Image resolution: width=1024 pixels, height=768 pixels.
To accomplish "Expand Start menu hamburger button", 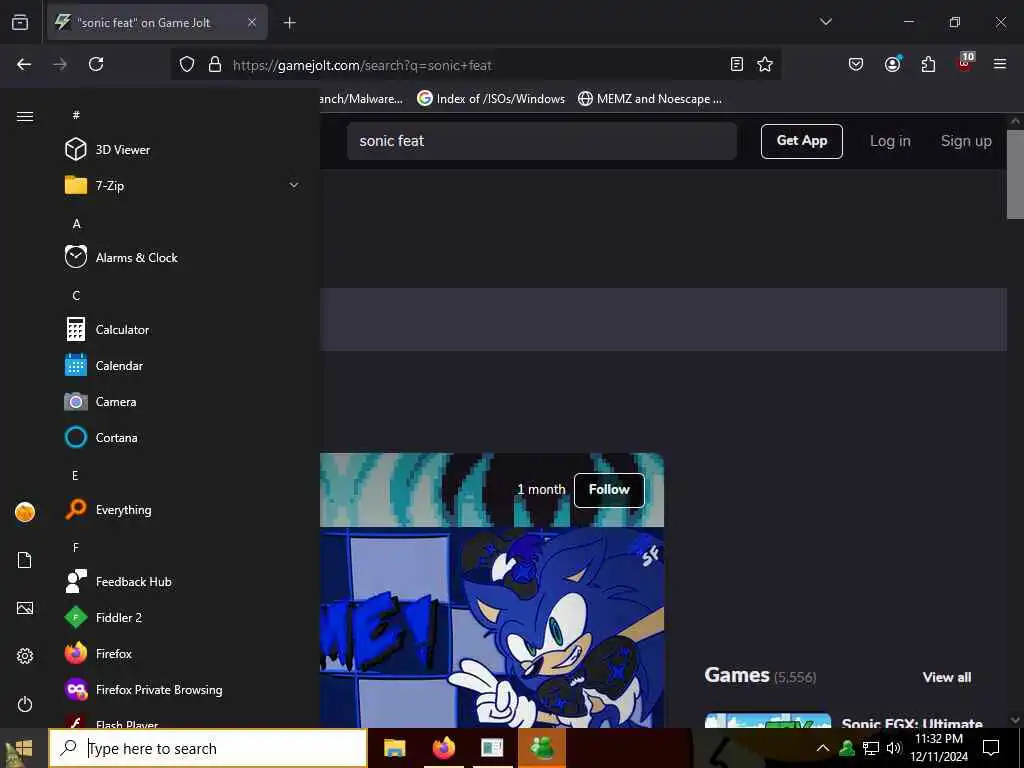I will pyautogui.click(x=25, y=116).
